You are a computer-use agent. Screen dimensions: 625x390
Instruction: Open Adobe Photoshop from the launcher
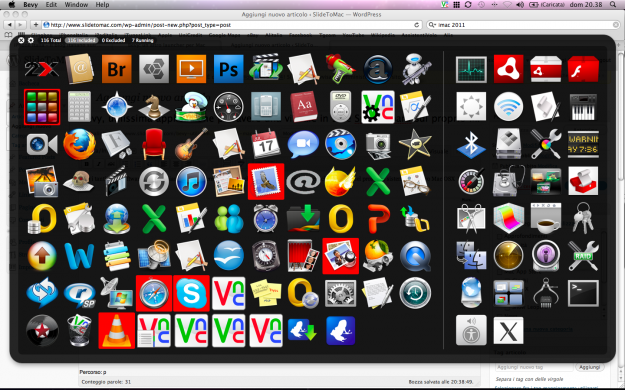pos(228,69)
